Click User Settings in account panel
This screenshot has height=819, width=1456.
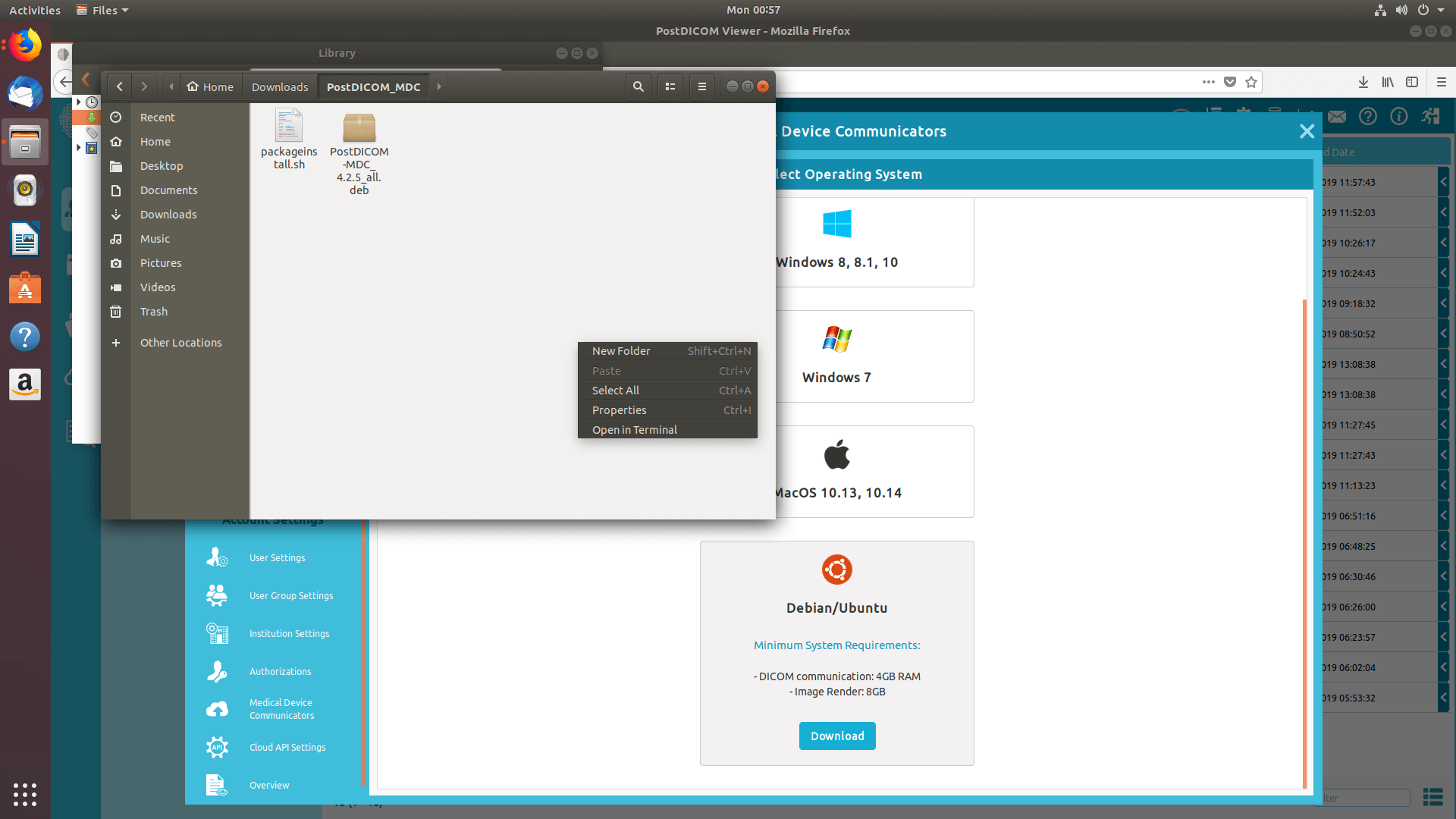tap(276, 557)
